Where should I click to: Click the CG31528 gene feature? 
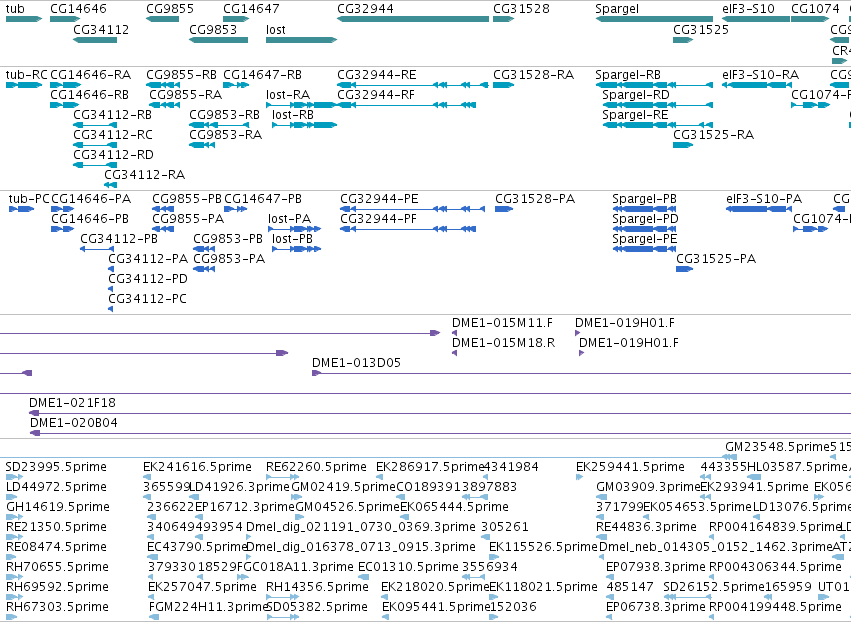pyautogui.click(x=503, y=19)
